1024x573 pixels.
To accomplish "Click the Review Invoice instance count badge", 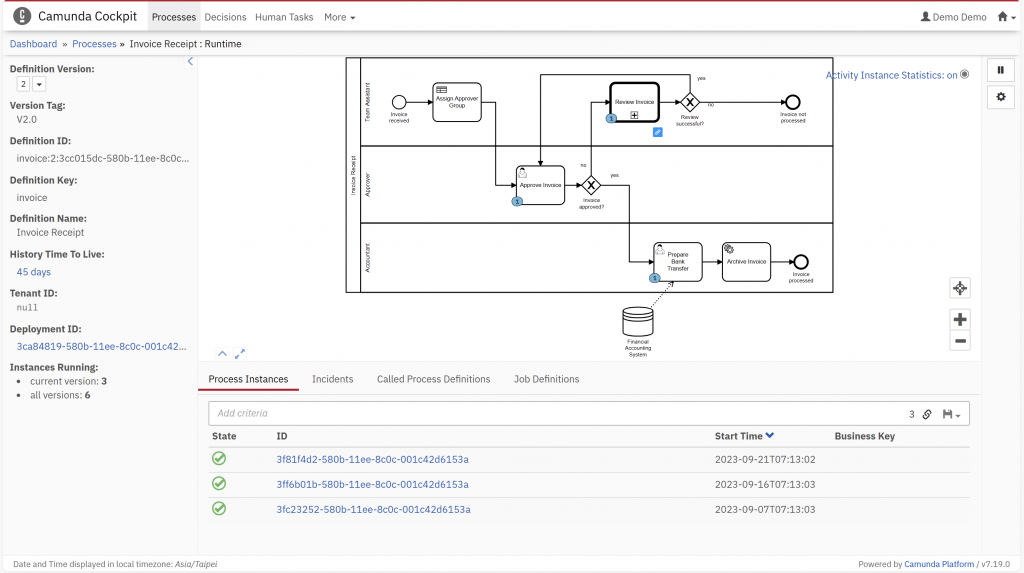I will [x=611, y=118].
